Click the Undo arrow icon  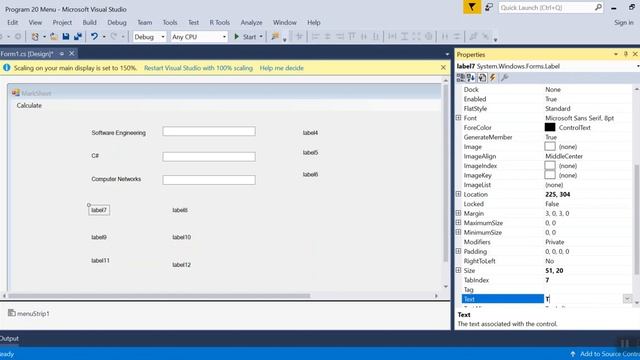[94, 37]
